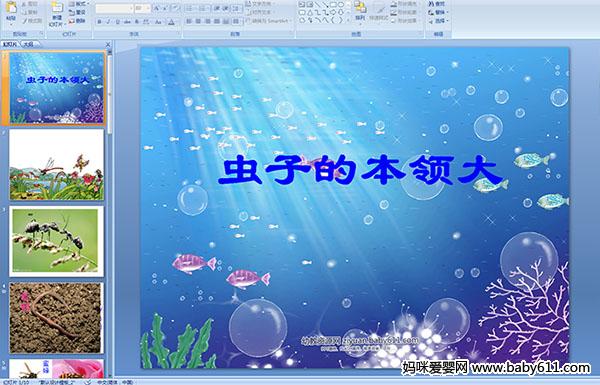Click the Delete (删除) slide icon
600x385 pixels.
coord(72,21)
